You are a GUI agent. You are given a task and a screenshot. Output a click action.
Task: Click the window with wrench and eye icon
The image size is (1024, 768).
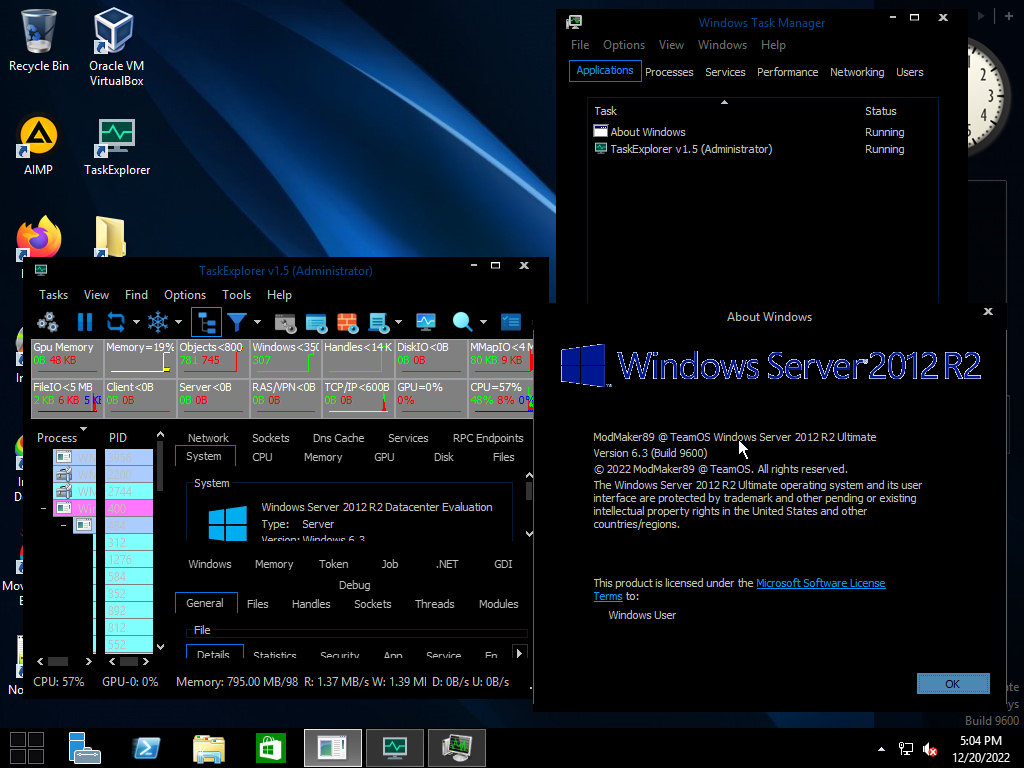click(x=285, y=322)
